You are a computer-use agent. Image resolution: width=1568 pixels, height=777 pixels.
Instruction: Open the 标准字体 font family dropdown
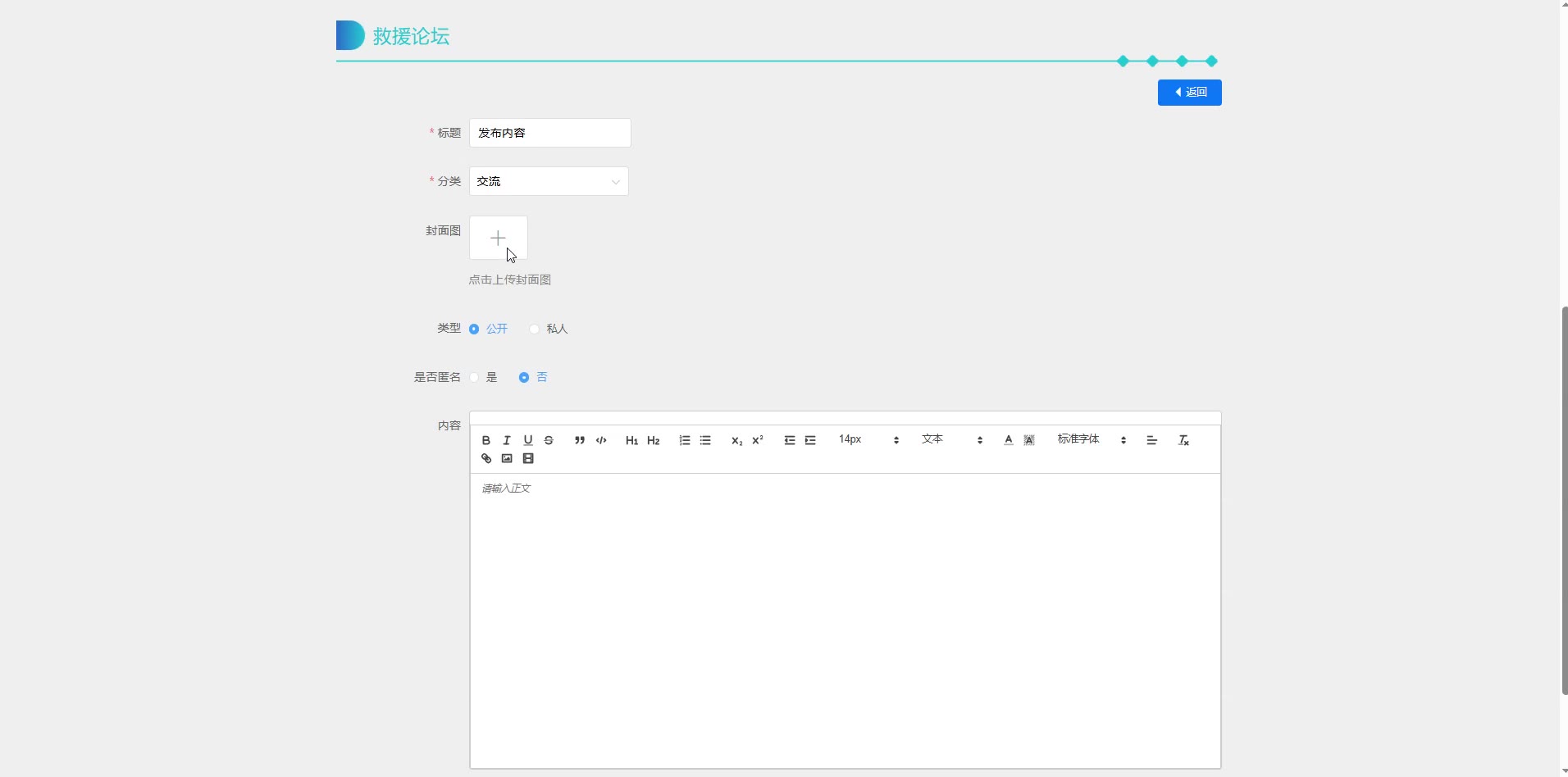(1091, 439)
